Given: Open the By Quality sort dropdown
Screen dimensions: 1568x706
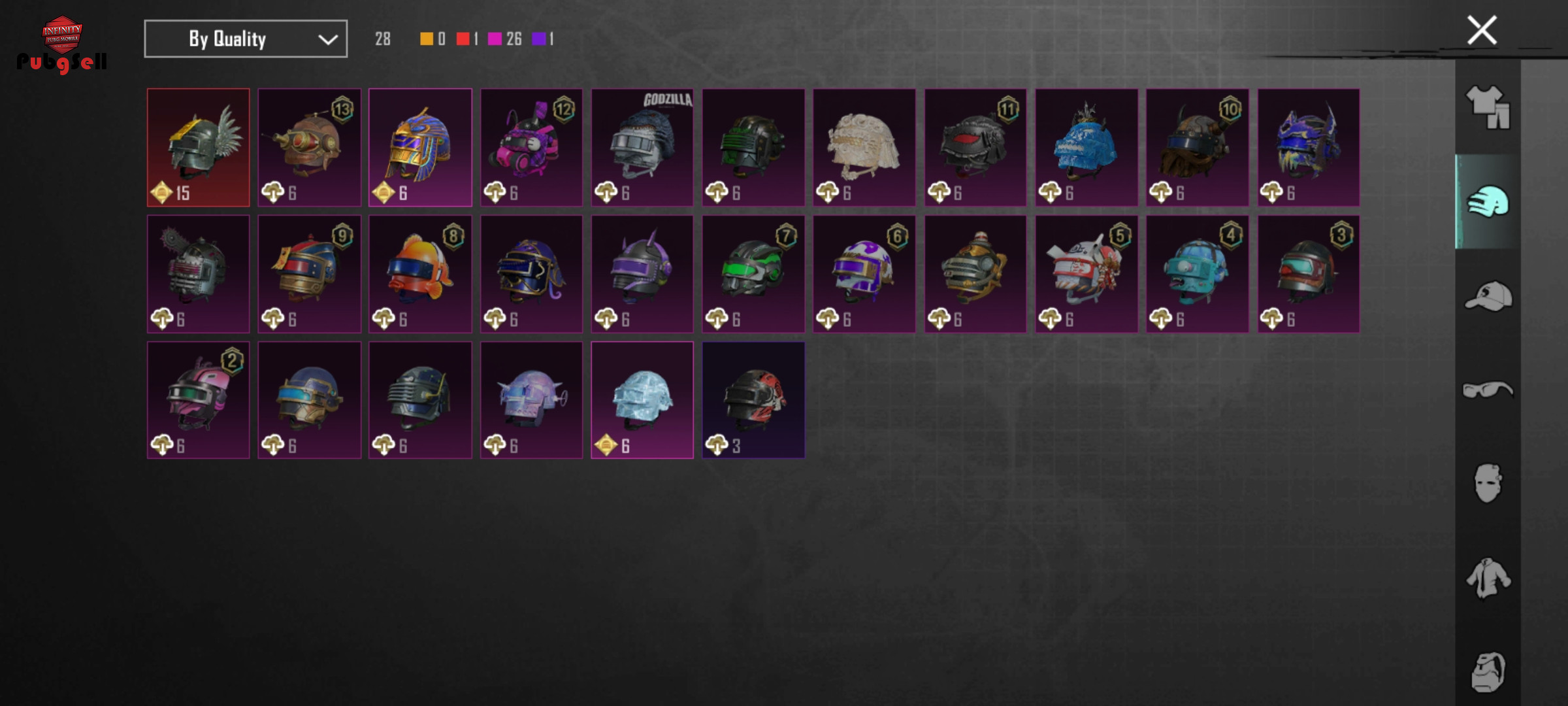Looking at the screenshot, I should pyautogui.click(x=246, y=39).
